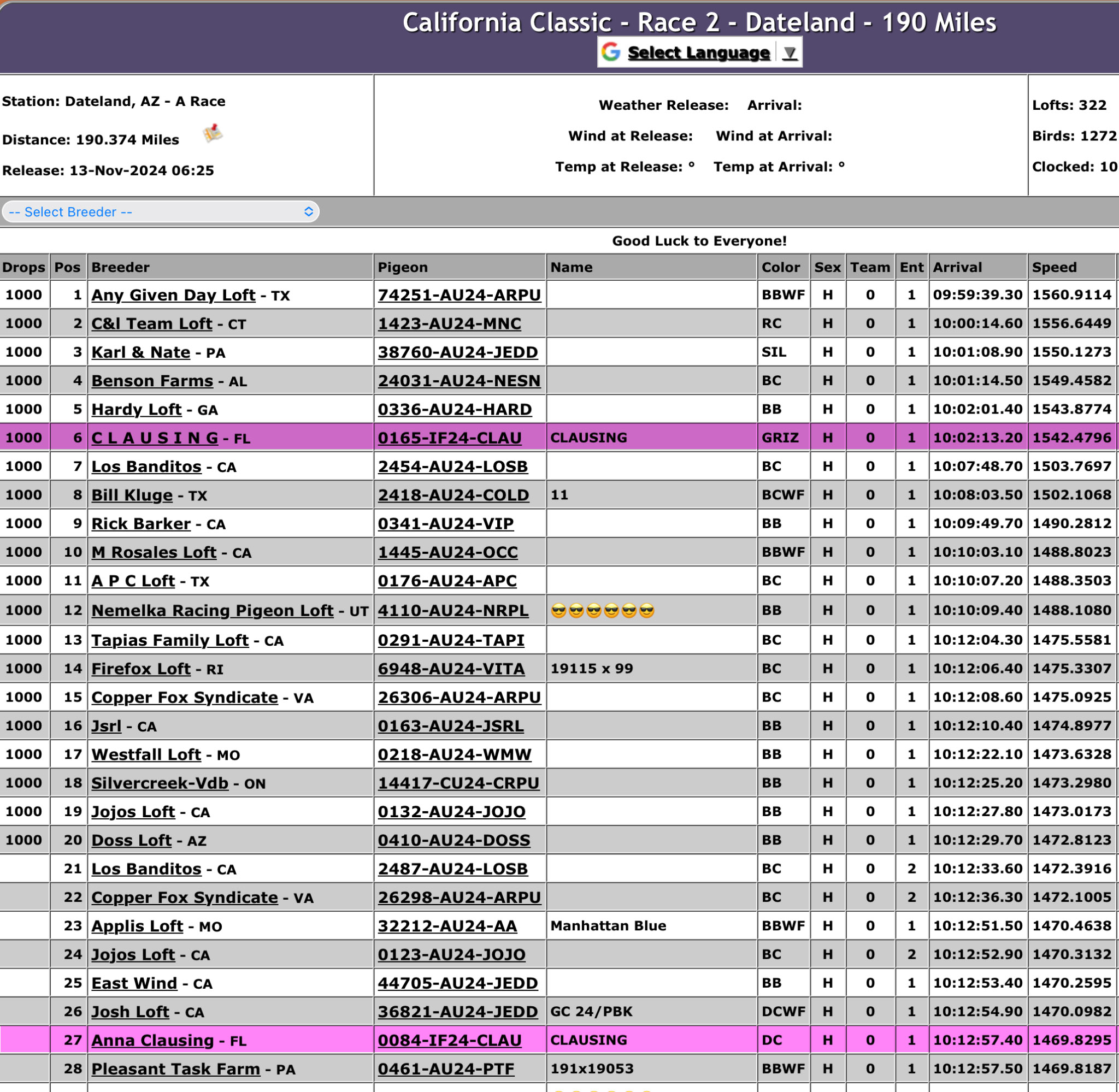Screen dimensions: 1119x1092
Task: Open pigeon 74251-AU24-ARPU details
Action: pos(459,295)
